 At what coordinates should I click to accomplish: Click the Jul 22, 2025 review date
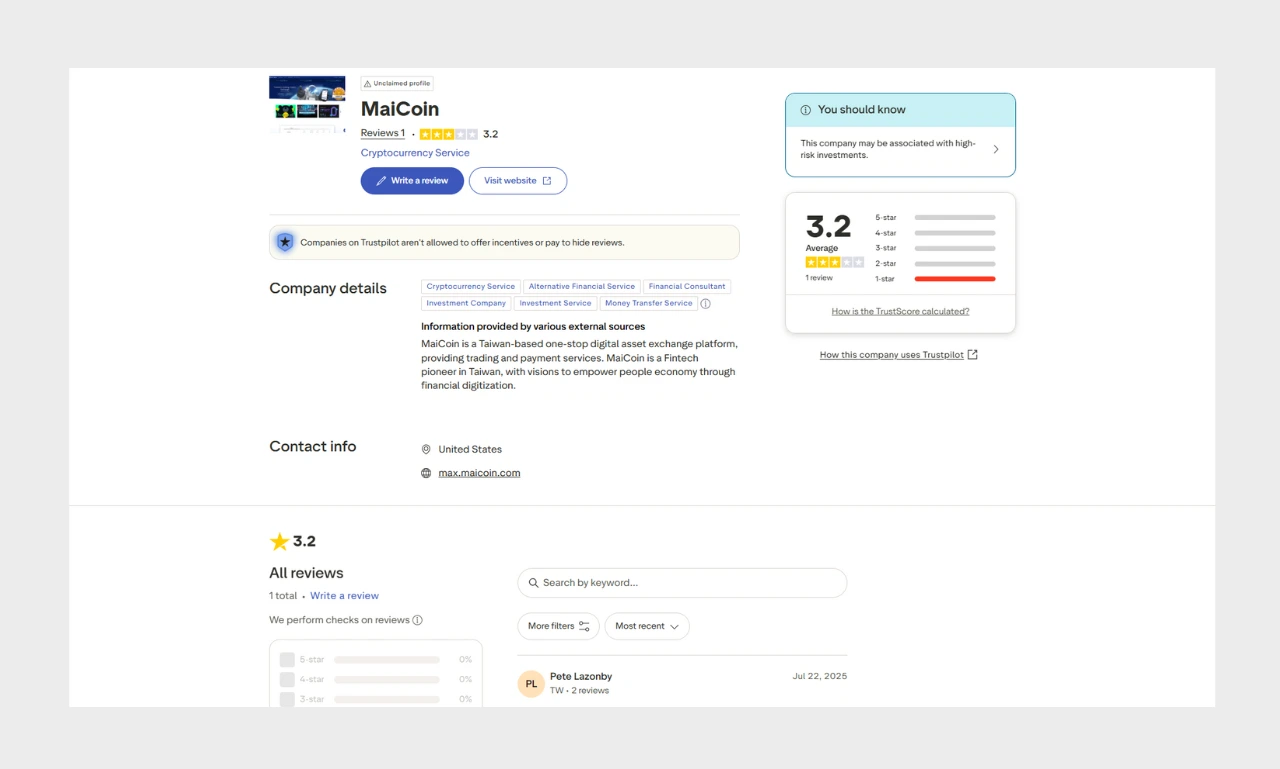click(820, 676)
